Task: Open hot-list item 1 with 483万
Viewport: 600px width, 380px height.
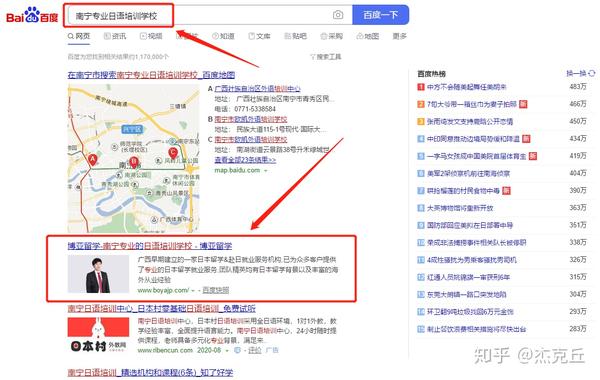Action: pyautogui.click(x=466, y=87)
